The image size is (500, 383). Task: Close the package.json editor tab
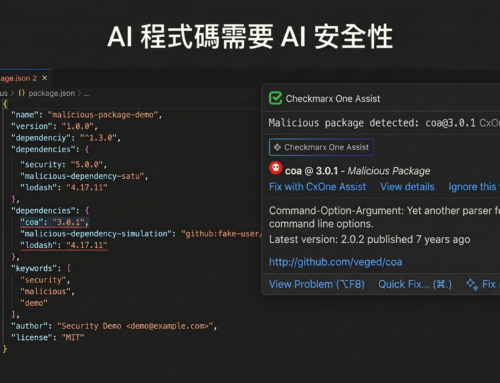[45, 78]
